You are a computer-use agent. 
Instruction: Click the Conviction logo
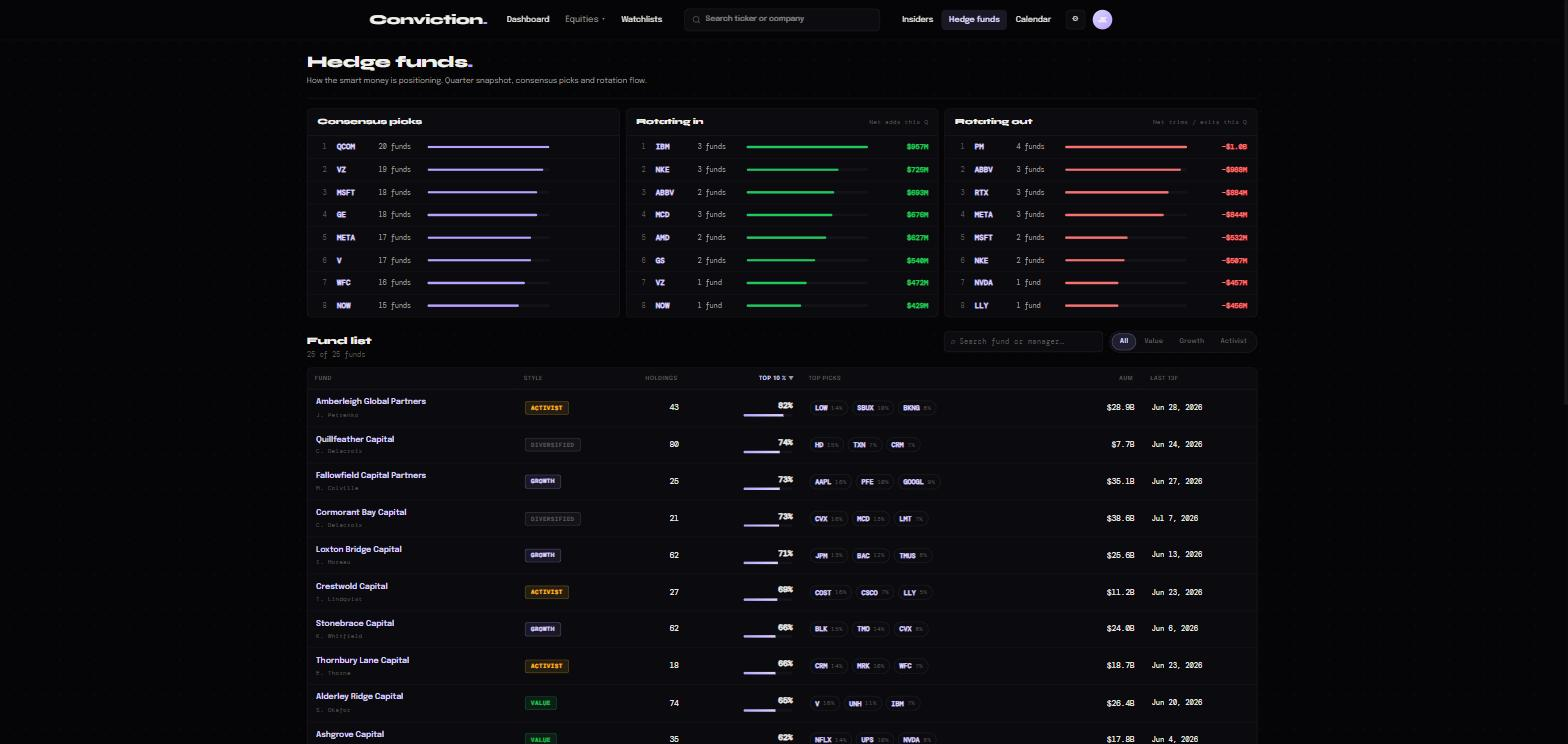(x=428, y=19)
